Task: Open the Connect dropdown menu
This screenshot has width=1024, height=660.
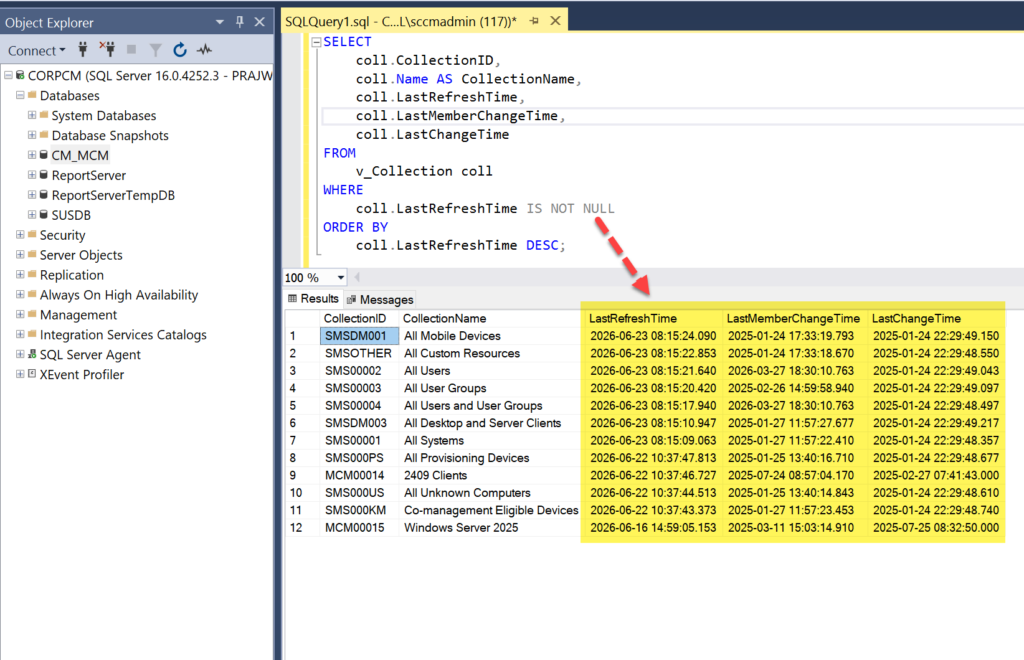Action: click(37, 50)
